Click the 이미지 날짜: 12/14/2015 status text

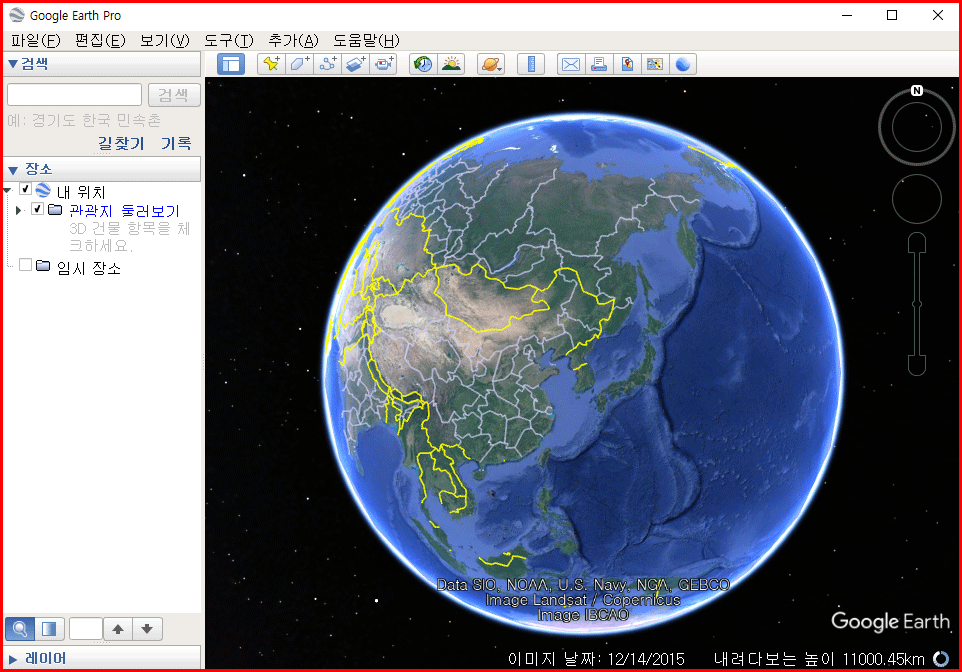tap(596, 659)
